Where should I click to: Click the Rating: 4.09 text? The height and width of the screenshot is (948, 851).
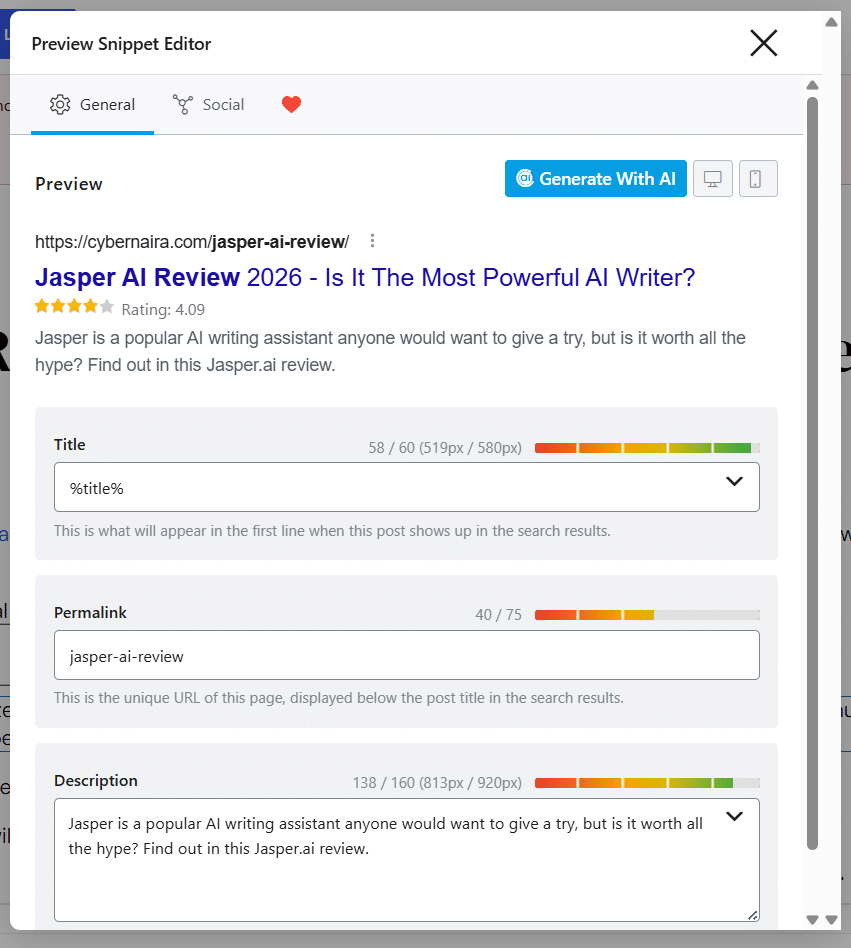(x=163, y=310)
